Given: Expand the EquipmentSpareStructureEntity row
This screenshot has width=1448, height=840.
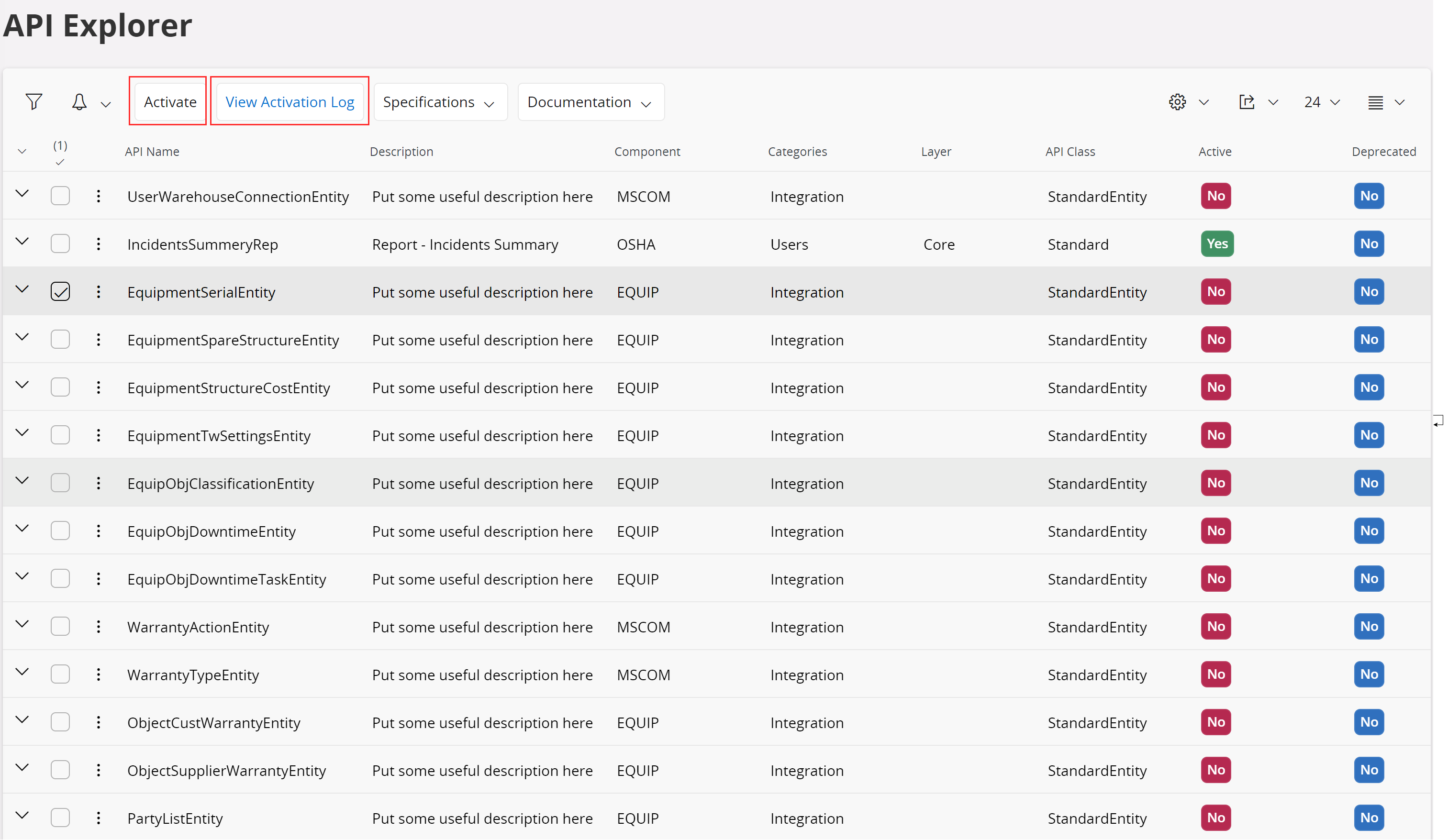Looking at the screenshot, I should pyautogui.click(x=22, y=337).
